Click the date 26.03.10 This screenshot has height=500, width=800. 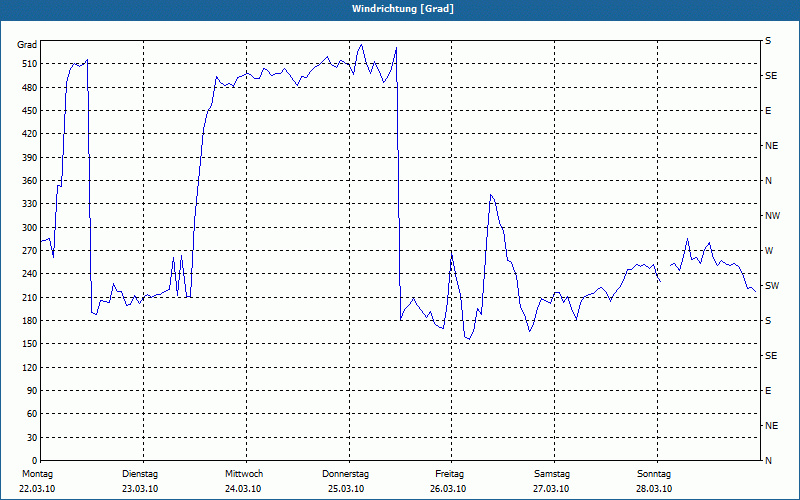pyautogui.click(x=448, y=489)
